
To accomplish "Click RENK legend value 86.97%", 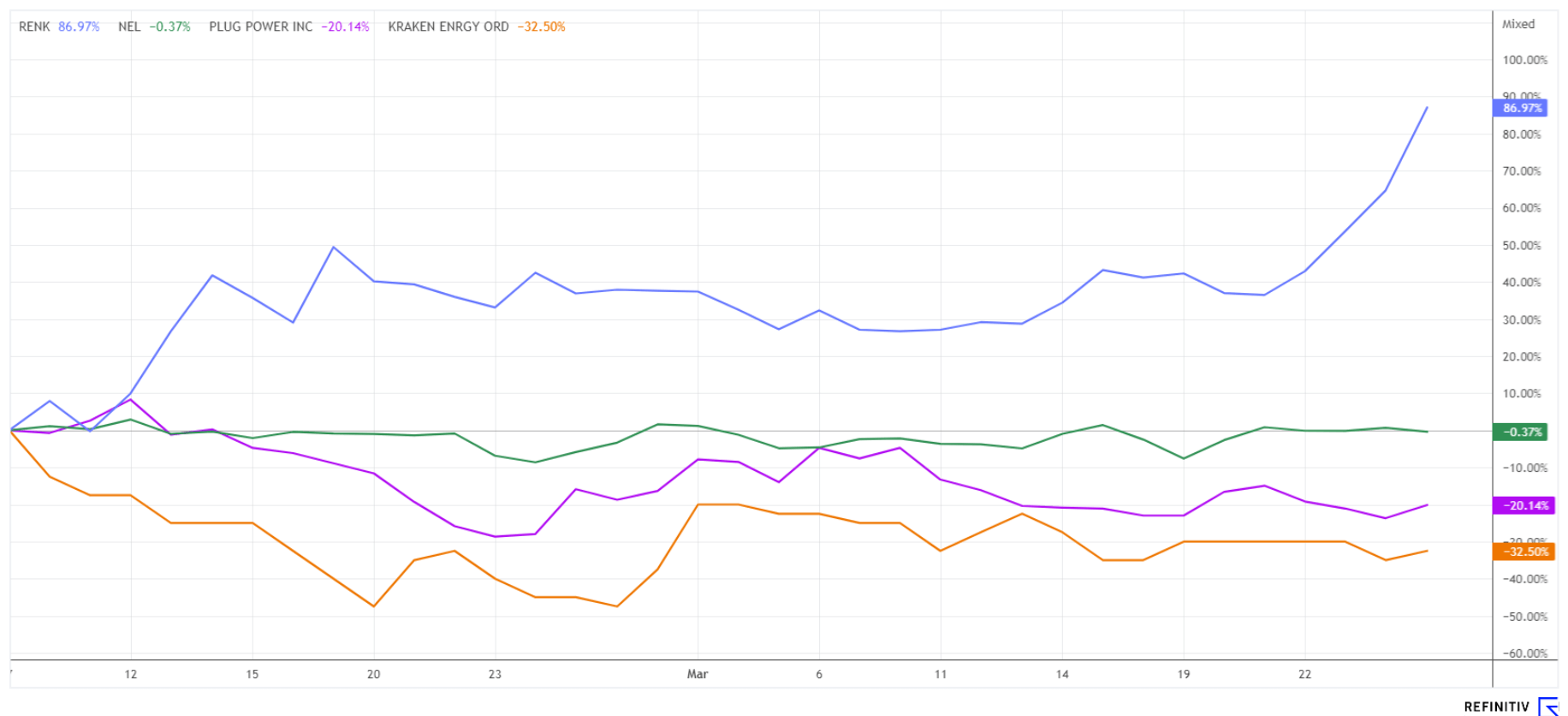I will [79, 27].
